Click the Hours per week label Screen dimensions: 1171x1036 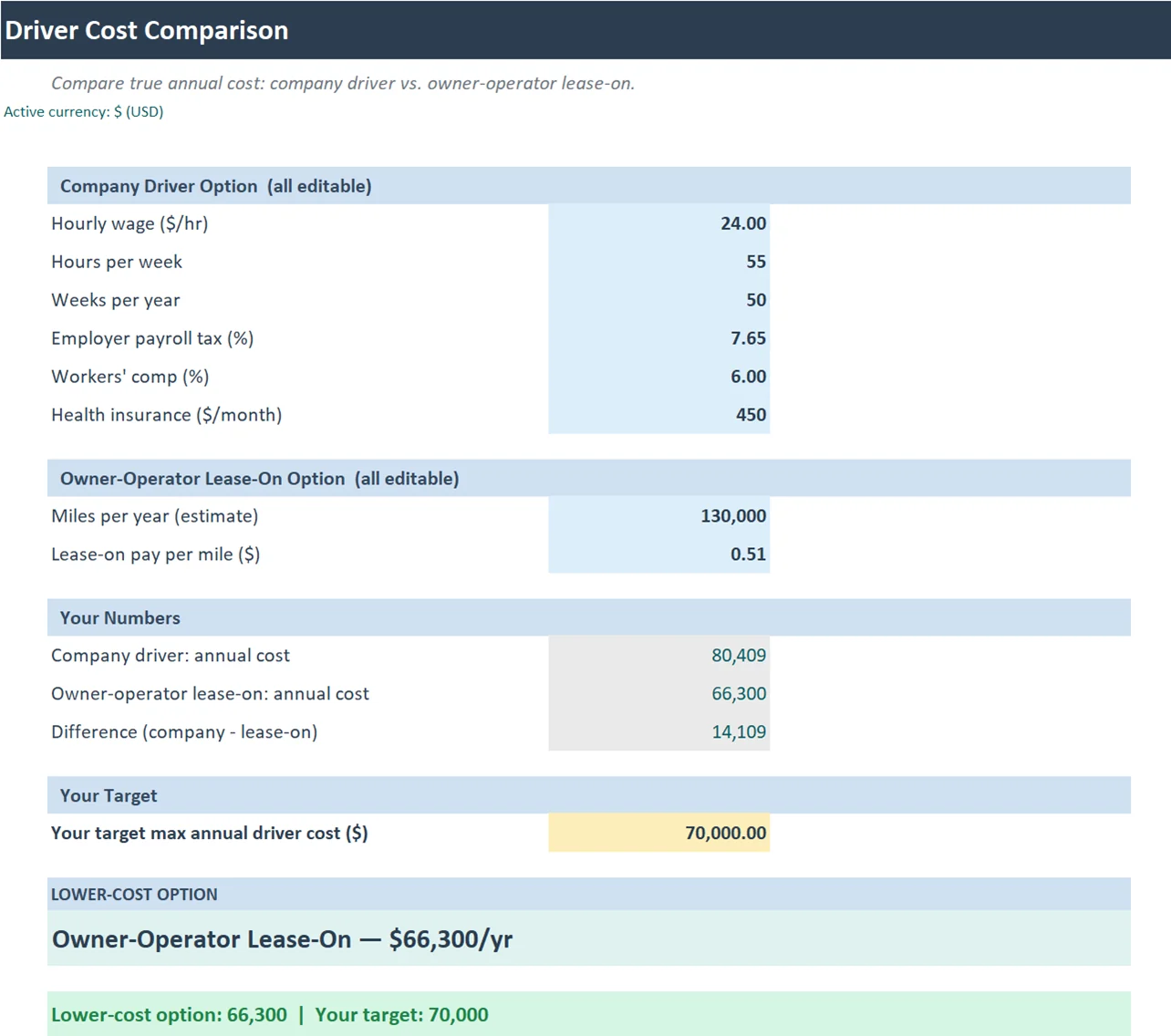(117, 262)
